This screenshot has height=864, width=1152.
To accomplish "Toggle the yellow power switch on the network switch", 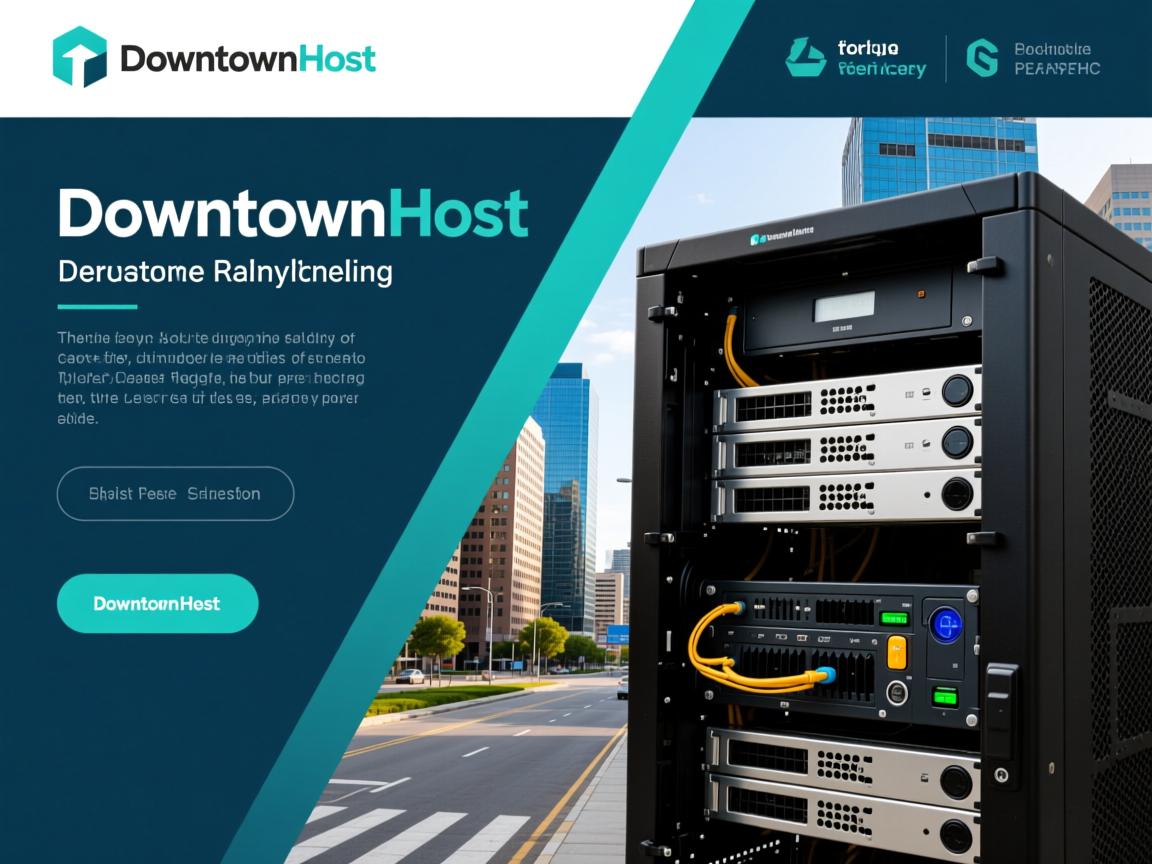I will (x=896, y=652).
